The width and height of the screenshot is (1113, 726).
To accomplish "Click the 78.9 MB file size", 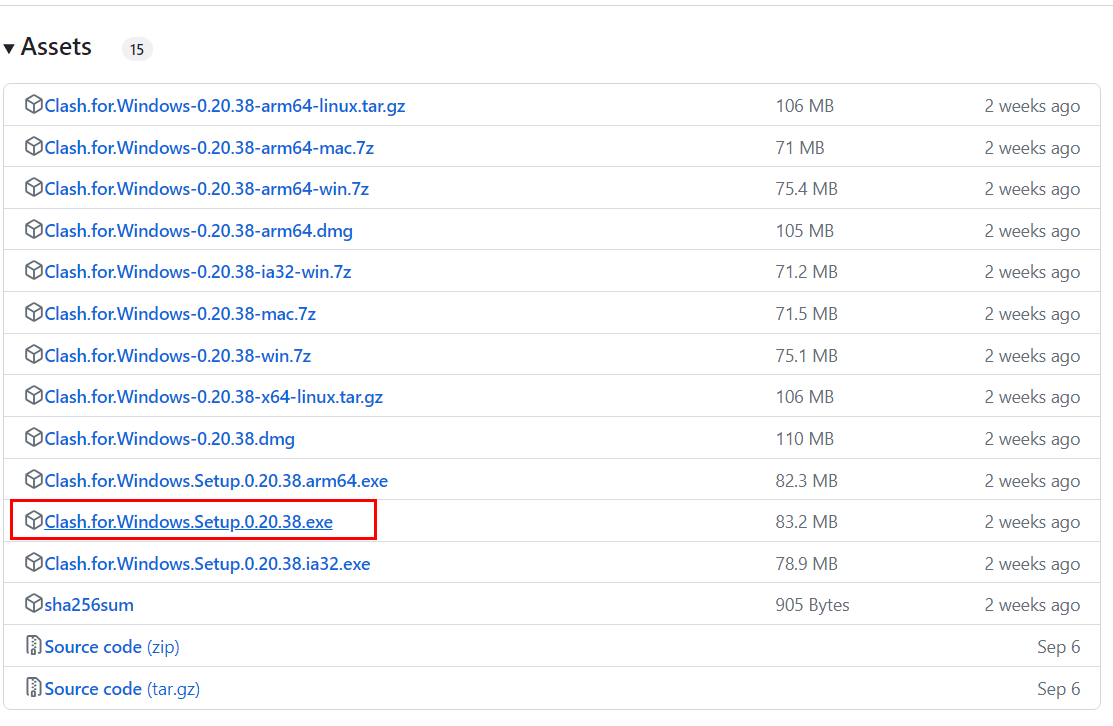I will coord(806,563).
